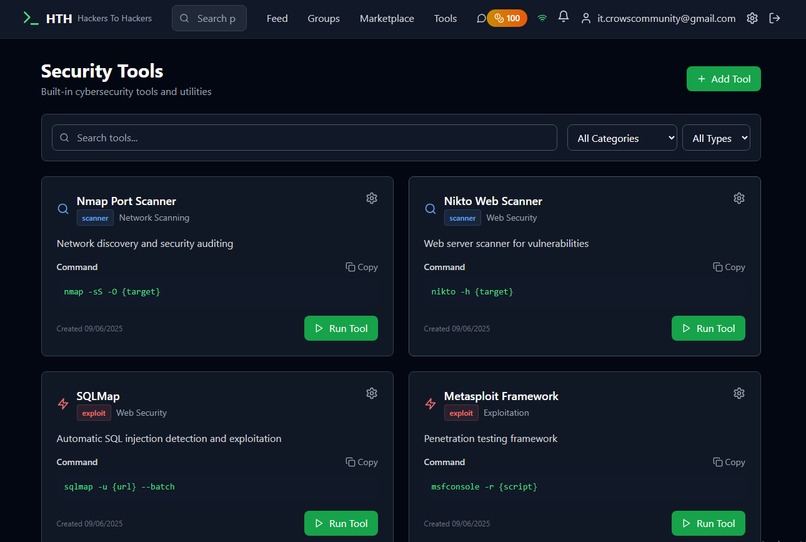Open the Groups page

point(323,19)
